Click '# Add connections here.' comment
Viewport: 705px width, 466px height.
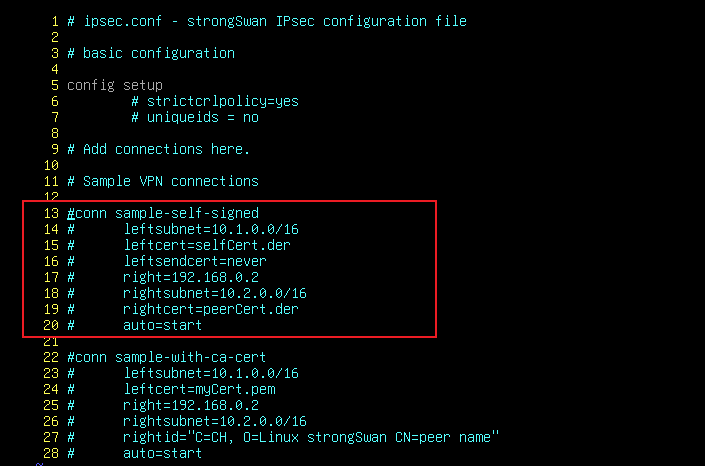[158, 149]
